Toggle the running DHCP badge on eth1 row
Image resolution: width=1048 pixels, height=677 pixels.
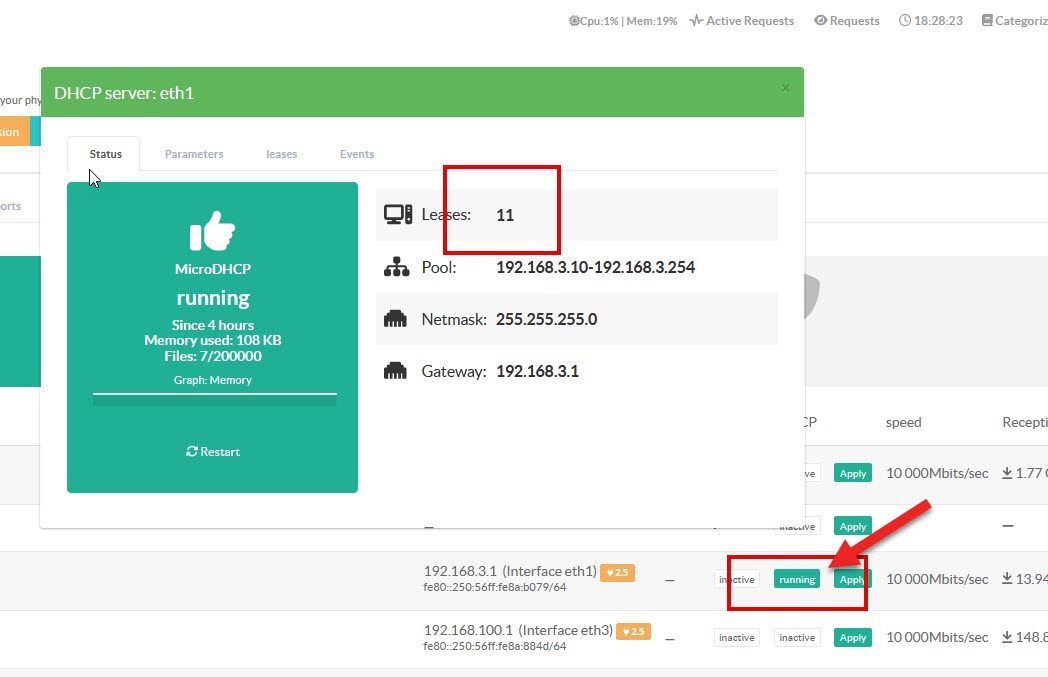(x=797, y=579)
